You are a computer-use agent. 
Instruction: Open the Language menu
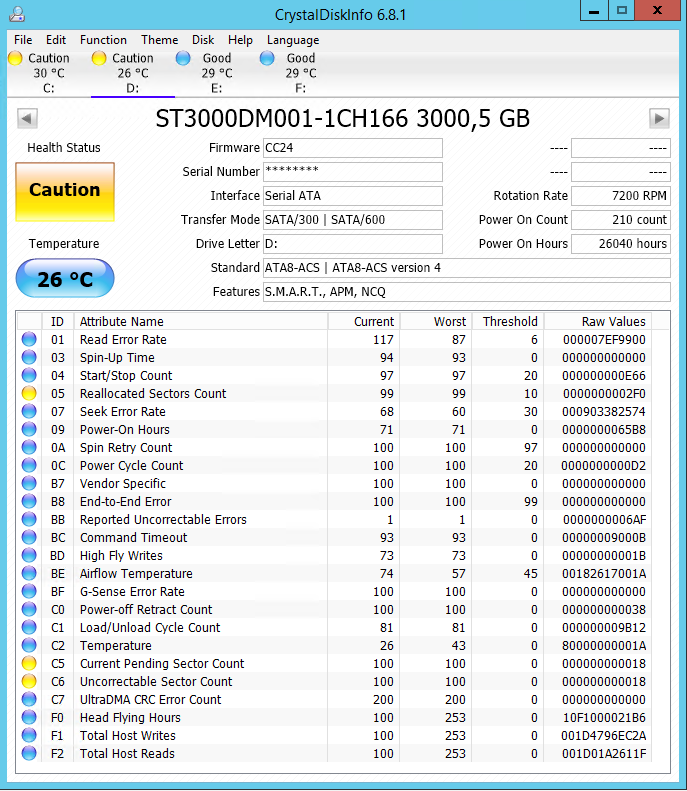[x=293, y=40]
